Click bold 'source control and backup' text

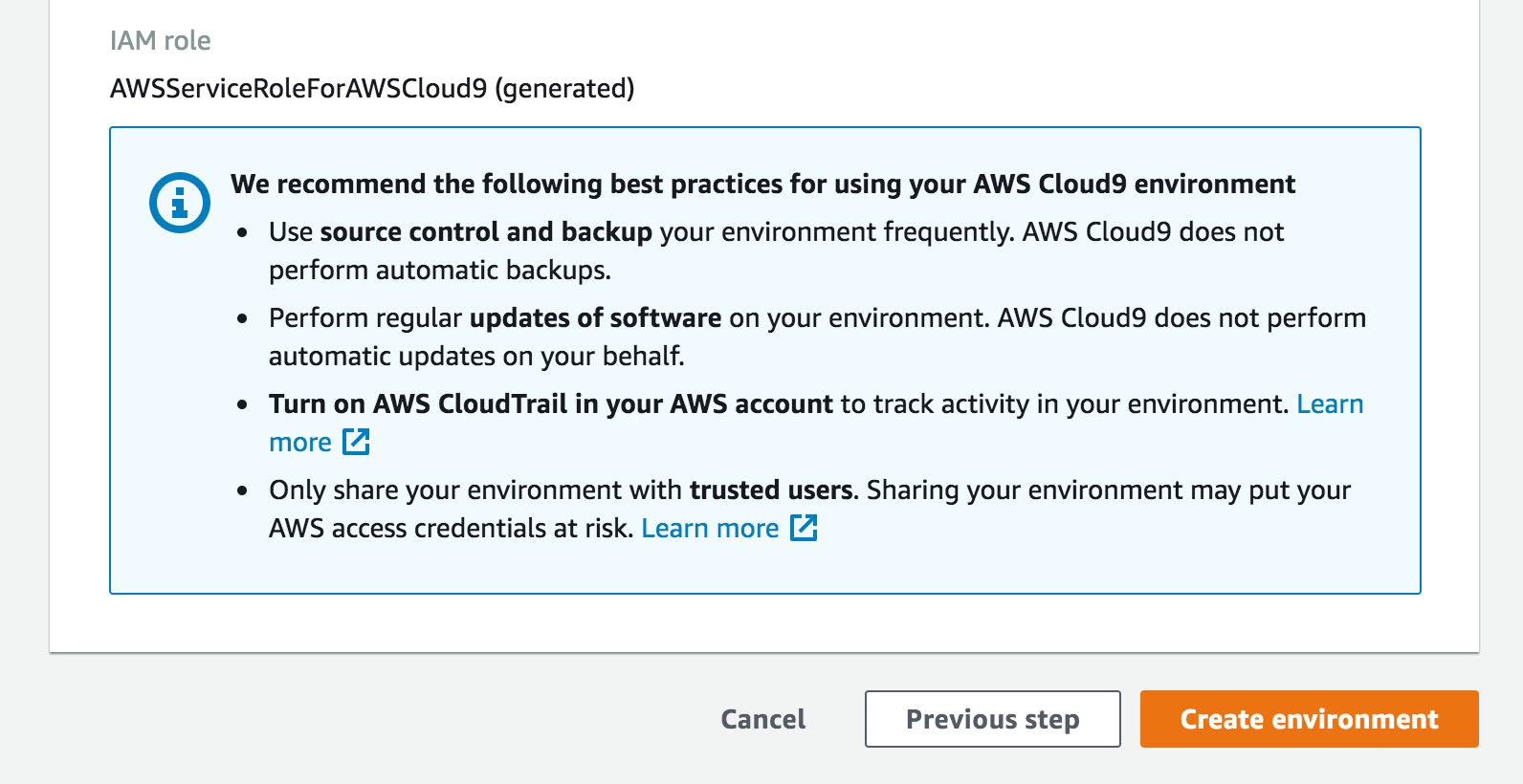[x=486, y=232]
